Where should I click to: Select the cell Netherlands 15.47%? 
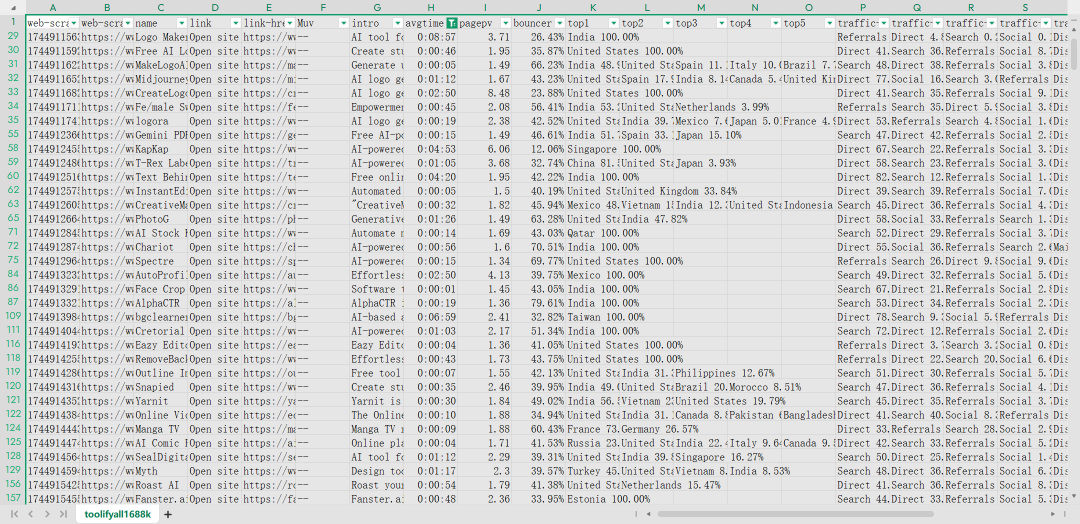[646, 485]
